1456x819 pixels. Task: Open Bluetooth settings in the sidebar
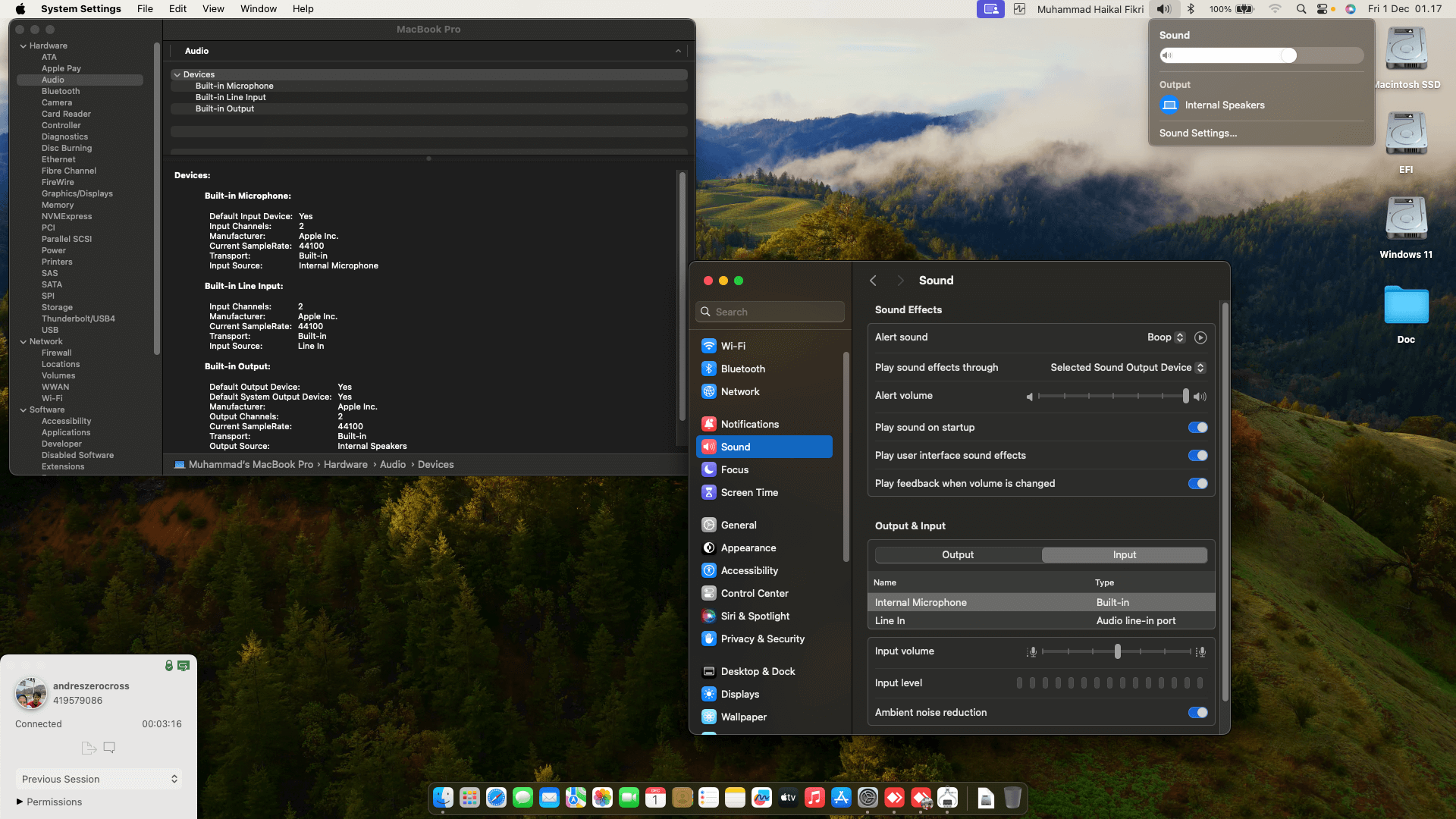[742, 369]
